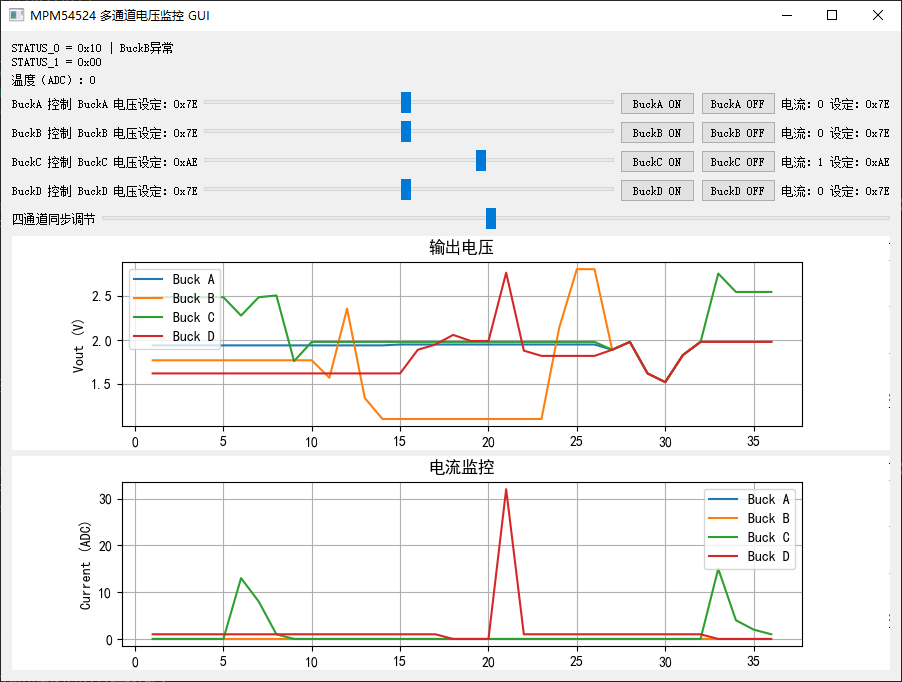902x682 pixels.
Task: Disable BuckB with the BuckB OFF button
Action: click(x=738, y=132)
